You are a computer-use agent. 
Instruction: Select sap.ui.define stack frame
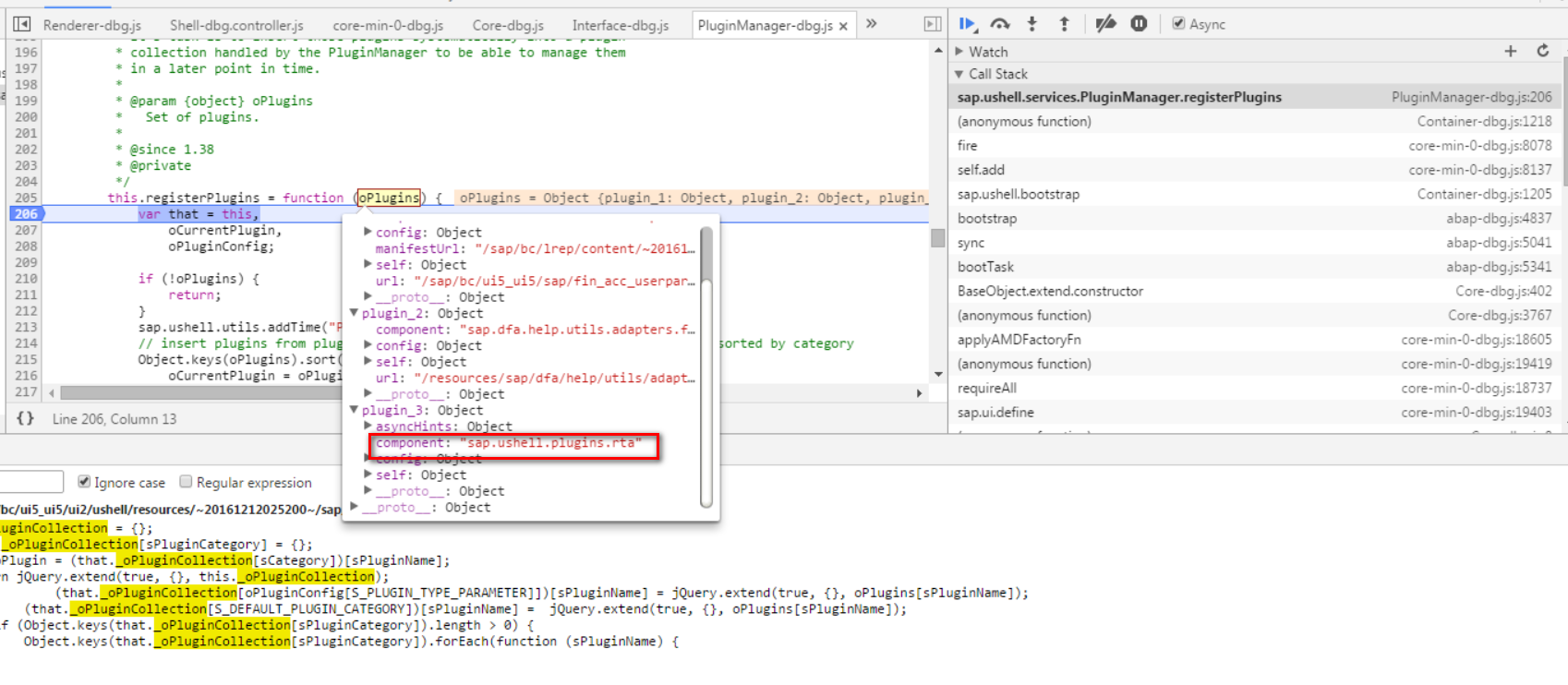pyautogui.click(x=1254, y=412)
